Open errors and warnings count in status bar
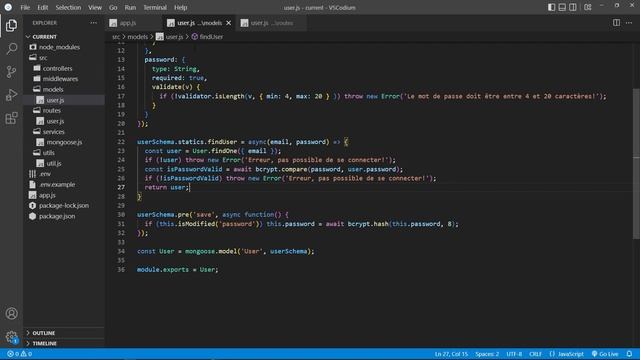This screenshot has height=360, width=640. click(x=19, y=354)
